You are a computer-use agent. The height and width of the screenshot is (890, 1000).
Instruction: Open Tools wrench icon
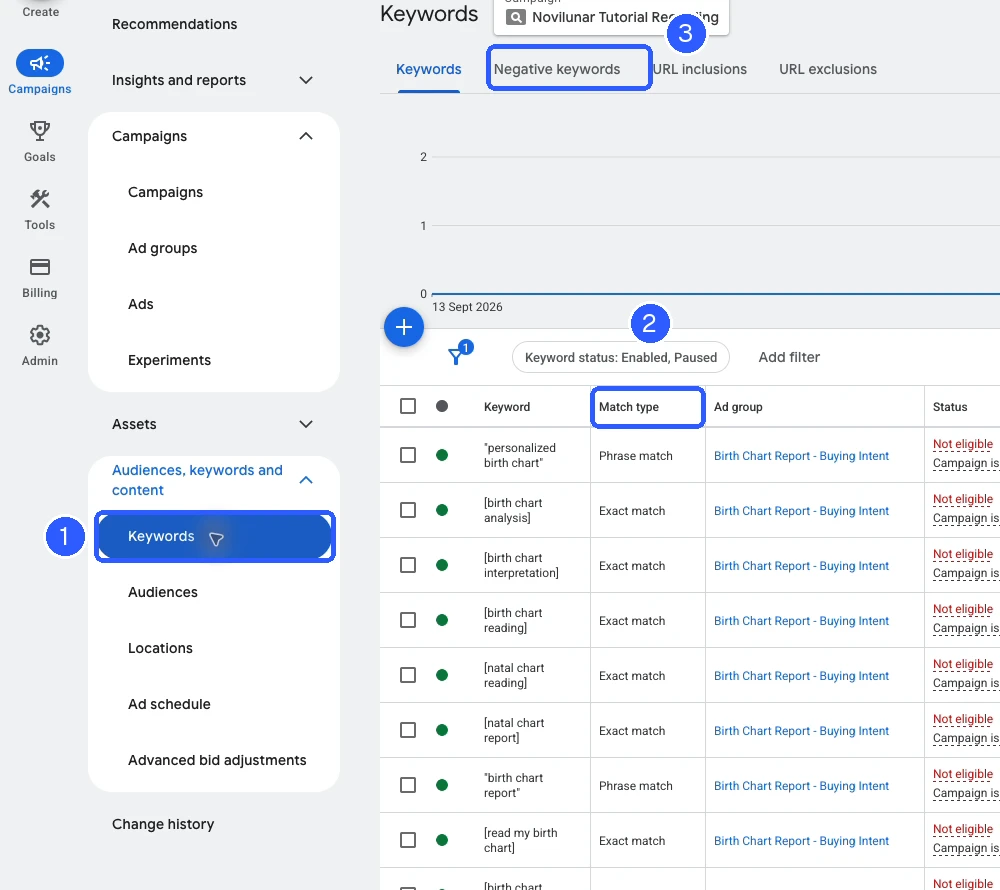point(40,199)
